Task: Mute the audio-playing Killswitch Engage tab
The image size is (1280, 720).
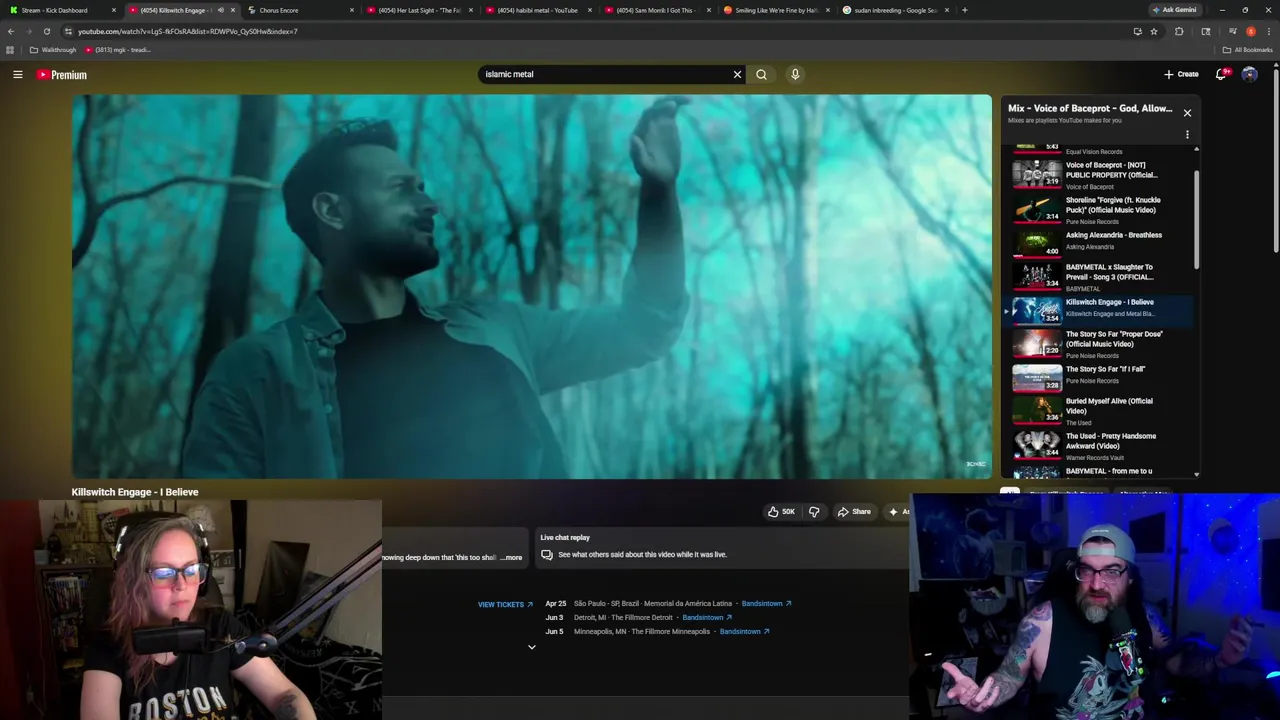Action: [x=220, y=10]
